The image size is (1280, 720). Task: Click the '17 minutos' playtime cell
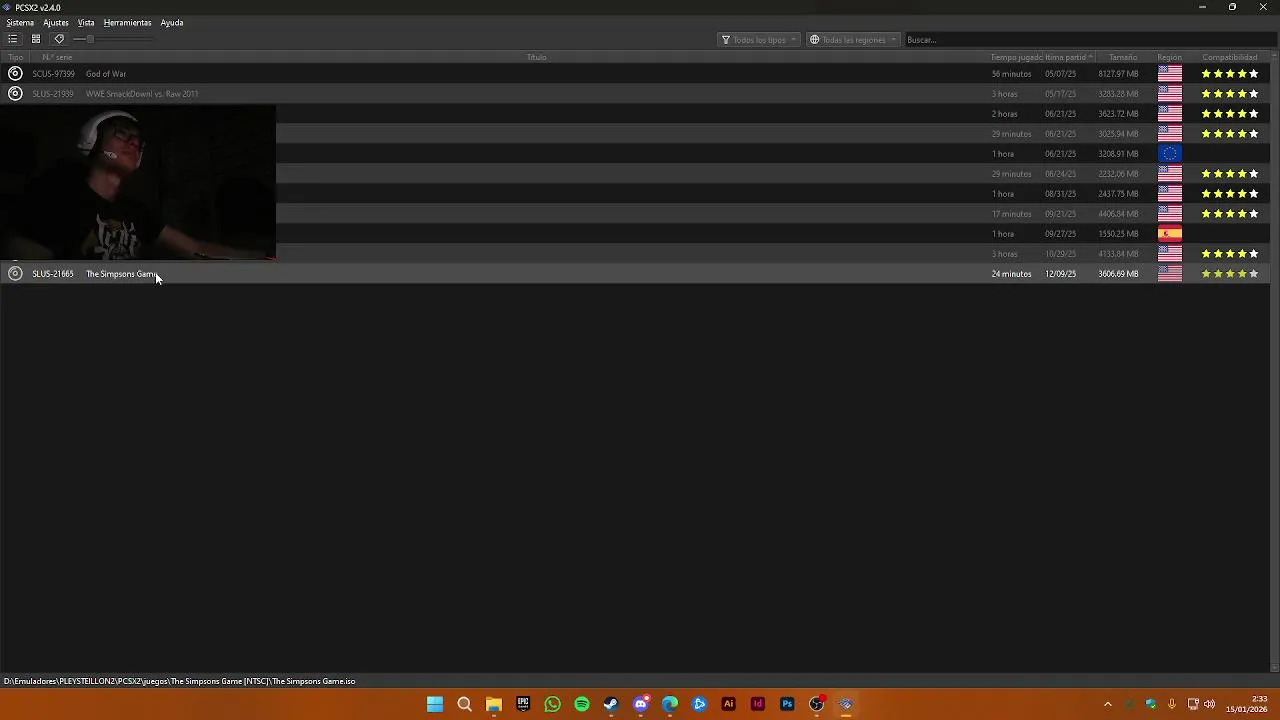(1011, 214)
